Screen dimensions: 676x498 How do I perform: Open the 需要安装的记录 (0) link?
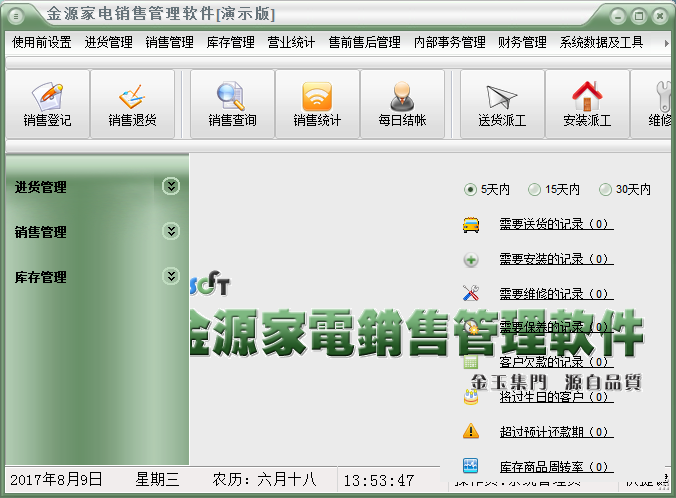pyautogui.click(x=556, y=259)
